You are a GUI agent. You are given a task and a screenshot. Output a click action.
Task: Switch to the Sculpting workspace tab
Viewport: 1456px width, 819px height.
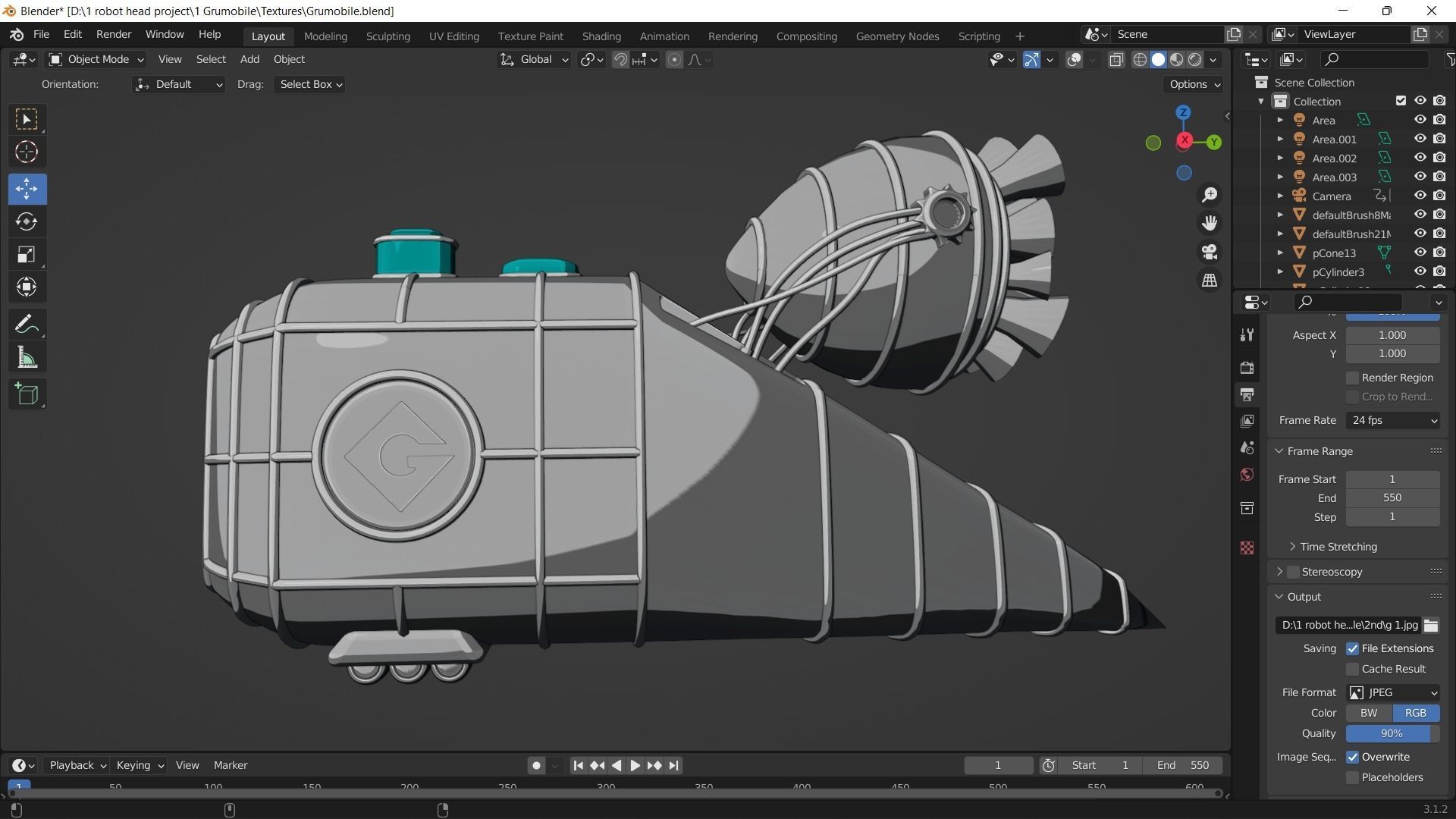388,36
